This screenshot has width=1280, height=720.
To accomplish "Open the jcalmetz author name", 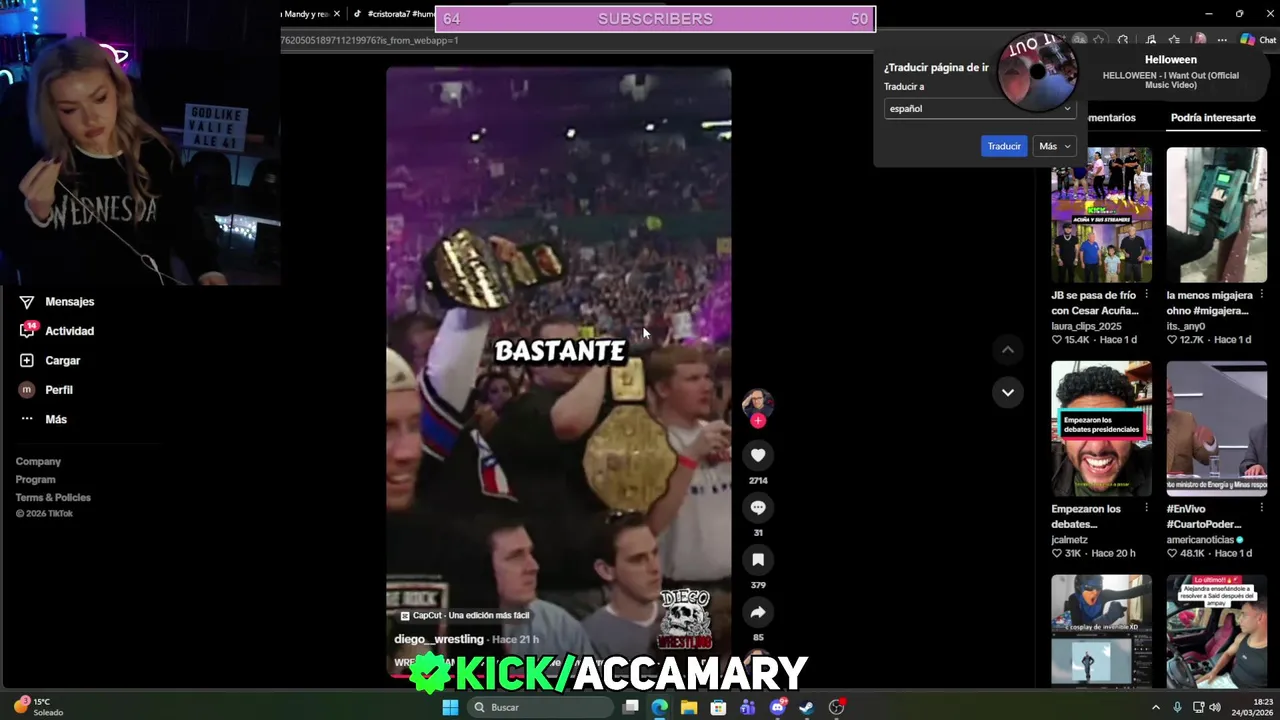I will [x=1069, y=540].
